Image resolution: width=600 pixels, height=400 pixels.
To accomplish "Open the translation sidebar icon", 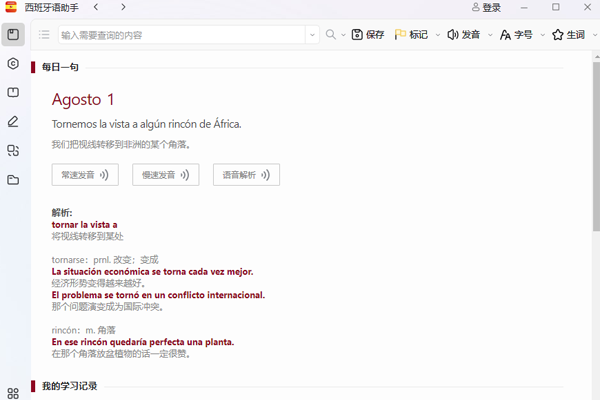I will tap(13, 150).
